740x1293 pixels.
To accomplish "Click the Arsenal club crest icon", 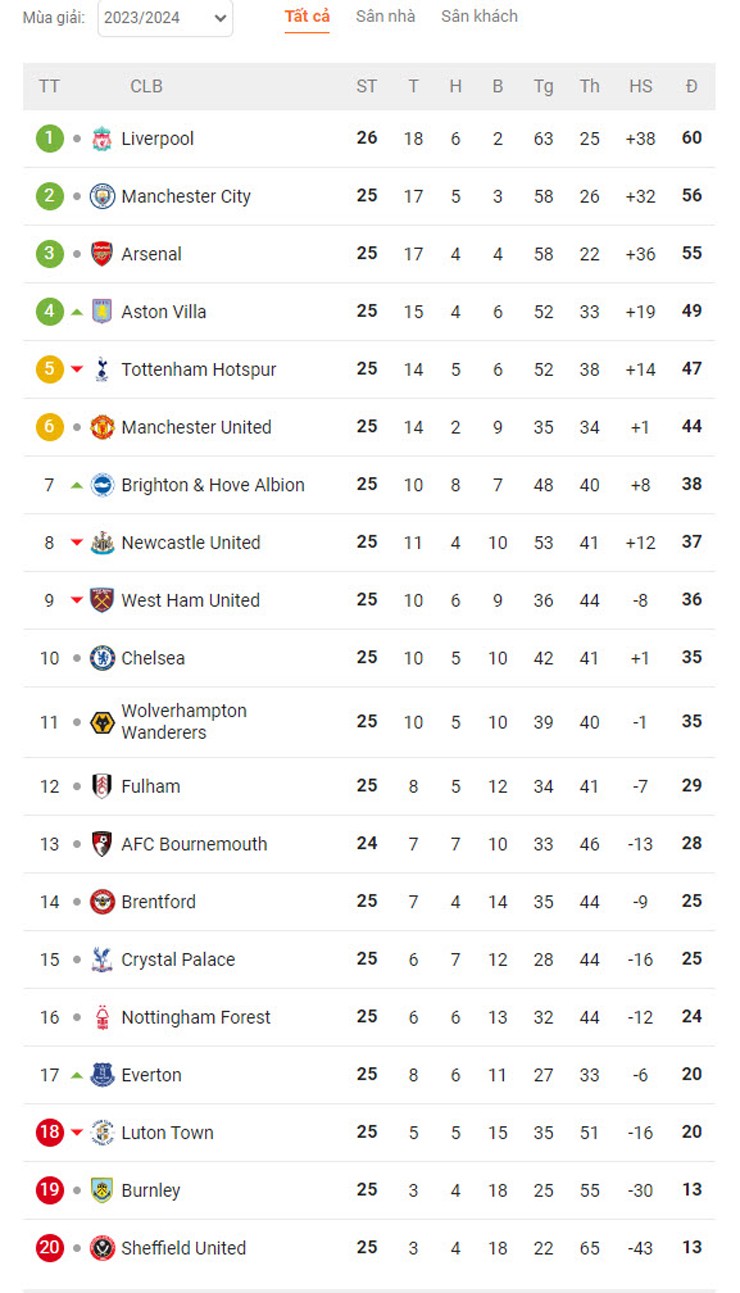I will click(x=102, y=254).
